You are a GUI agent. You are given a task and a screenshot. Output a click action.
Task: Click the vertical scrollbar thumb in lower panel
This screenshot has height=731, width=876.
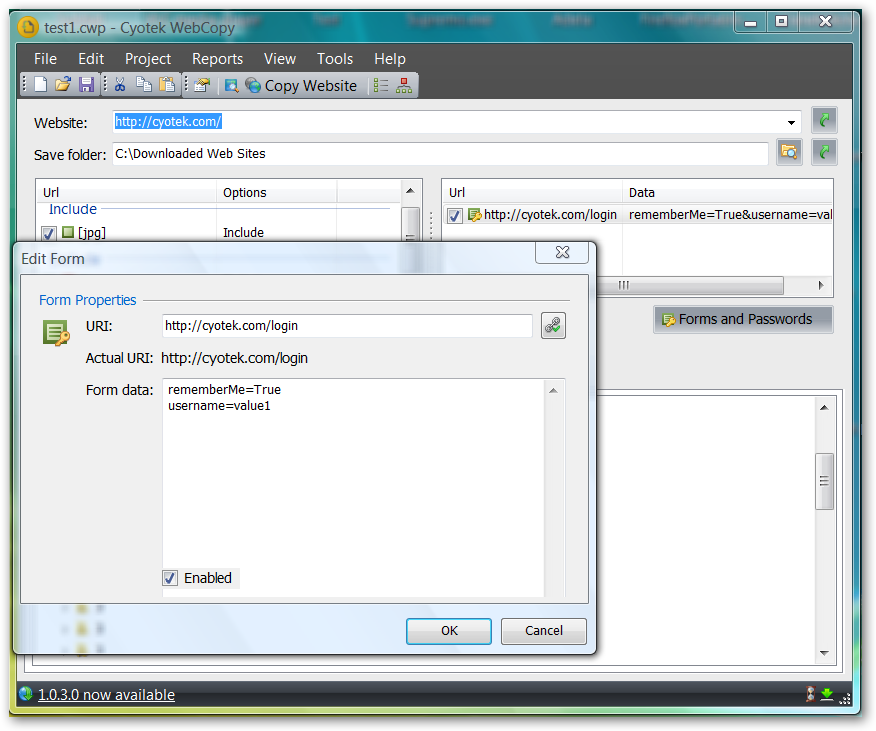pyautogui.click(x=824, y=481)
